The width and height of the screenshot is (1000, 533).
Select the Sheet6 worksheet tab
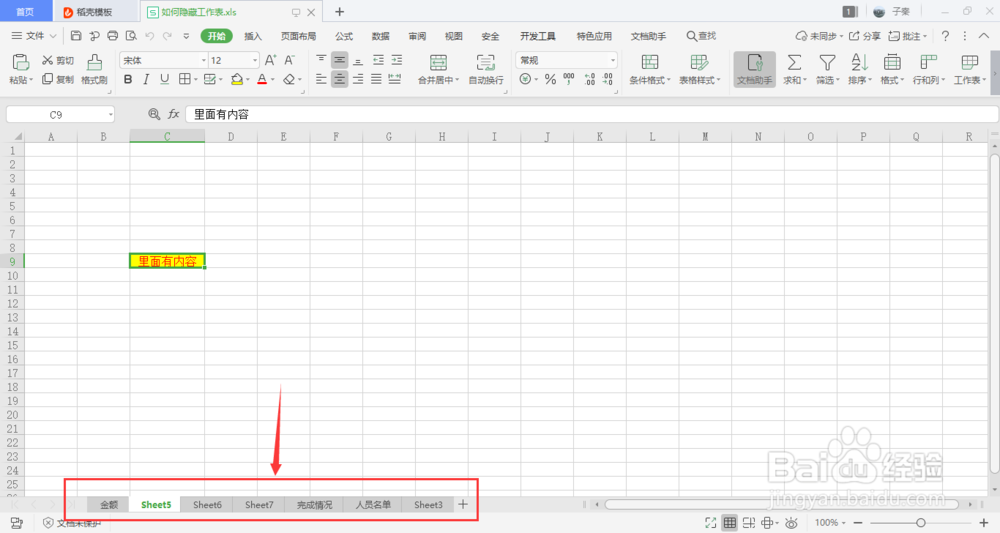click(x=207, y=504)
